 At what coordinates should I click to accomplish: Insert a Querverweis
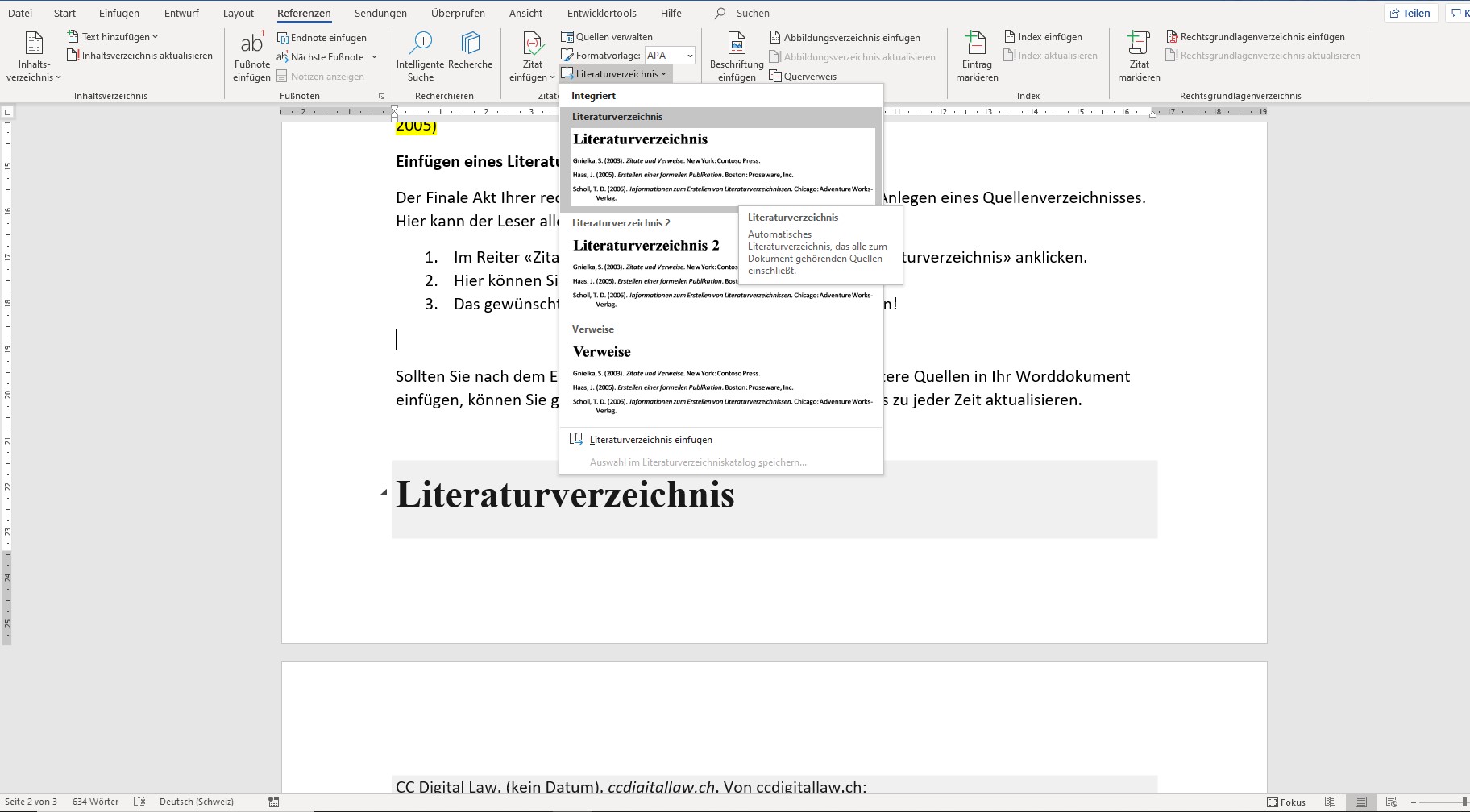pos(803,76)
